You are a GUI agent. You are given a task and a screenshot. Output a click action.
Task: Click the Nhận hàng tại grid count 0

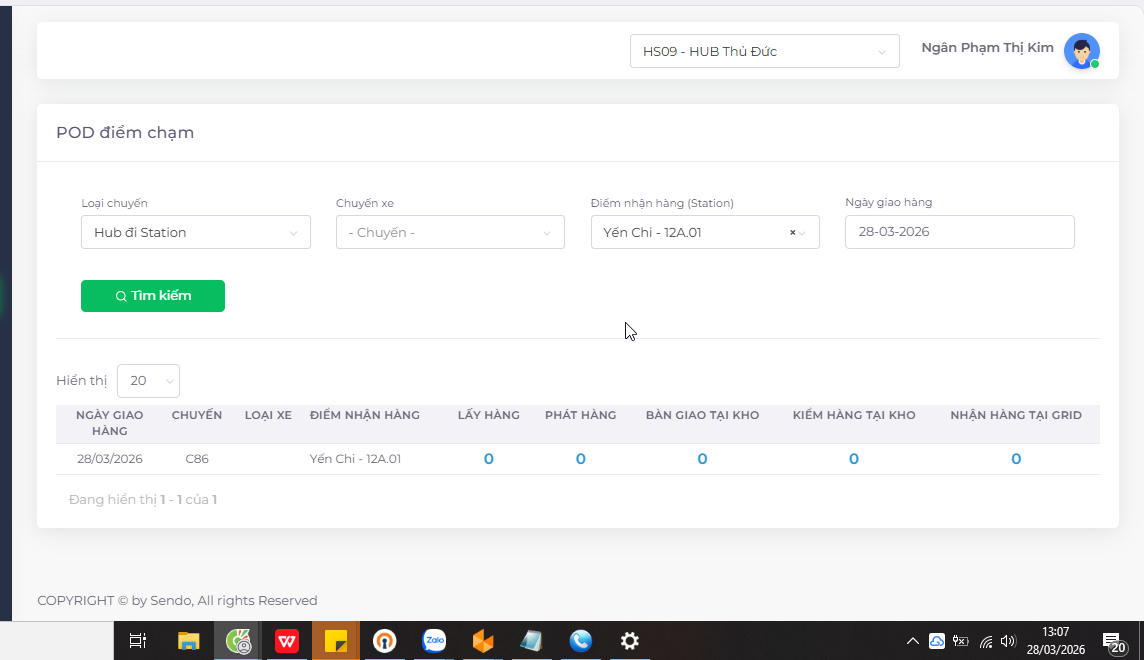[1016, 459]
